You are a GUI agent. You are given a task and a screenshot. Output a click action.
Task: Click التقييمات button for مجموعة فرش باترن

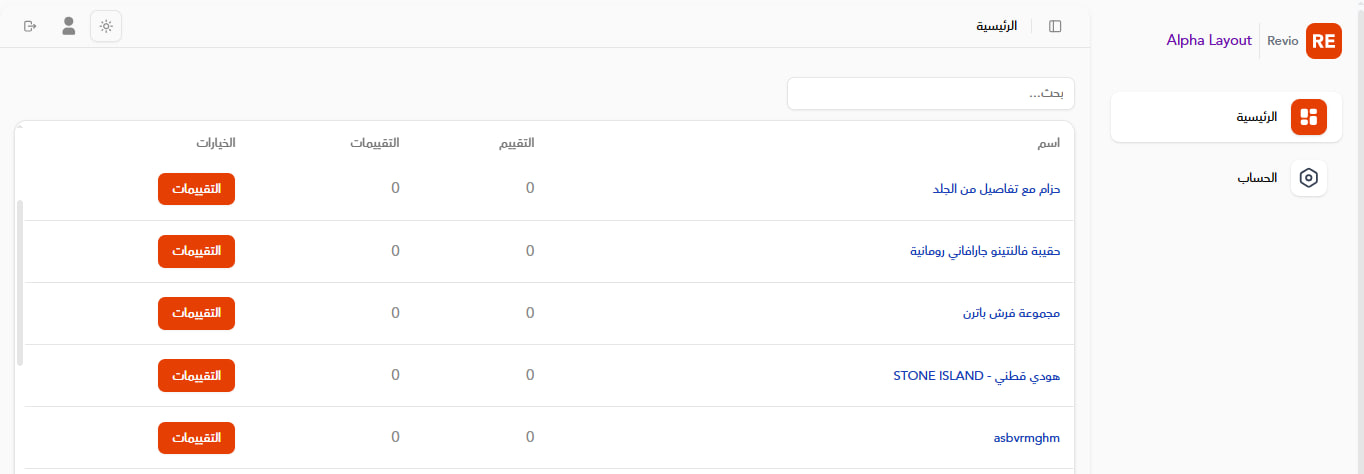click(196, 313)
